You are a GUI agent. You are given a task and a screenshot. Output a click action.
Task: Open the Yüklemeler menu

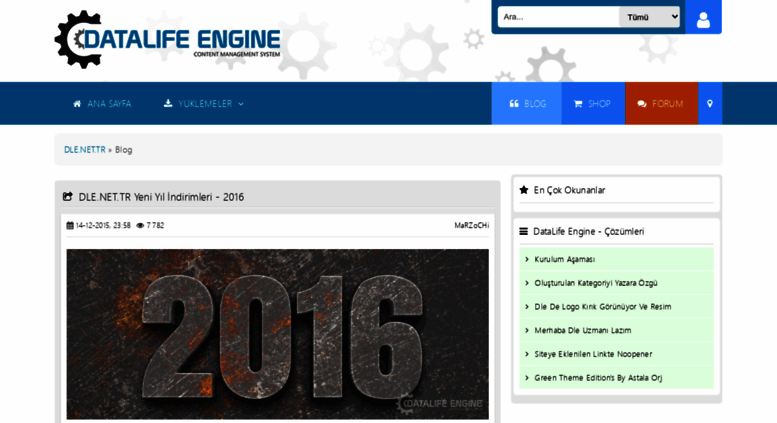pyautogui.click(x=204, y=104)
